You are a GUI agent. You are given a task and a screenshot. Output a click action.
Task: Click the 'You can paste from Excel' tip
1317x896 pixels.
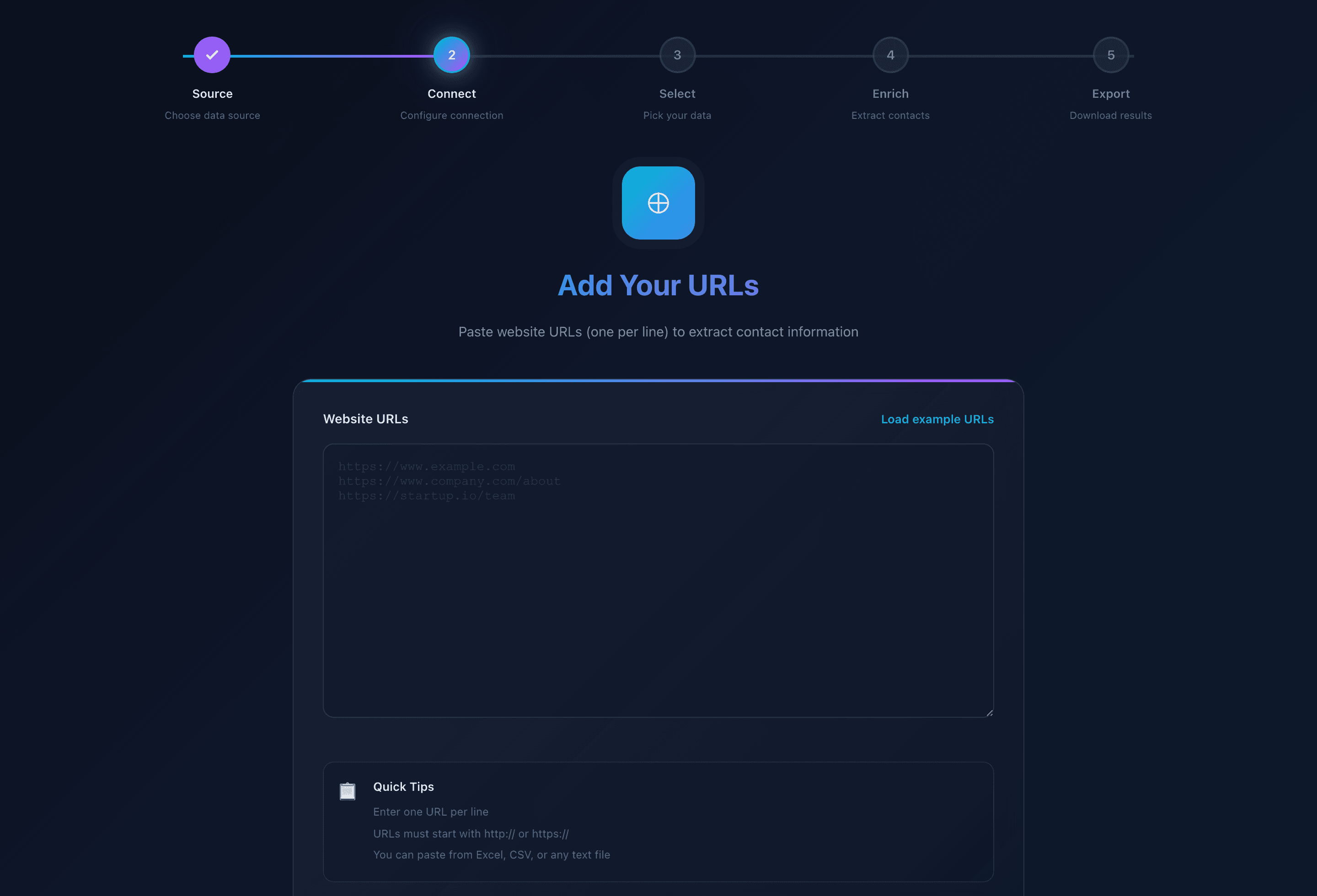(491, 855)
